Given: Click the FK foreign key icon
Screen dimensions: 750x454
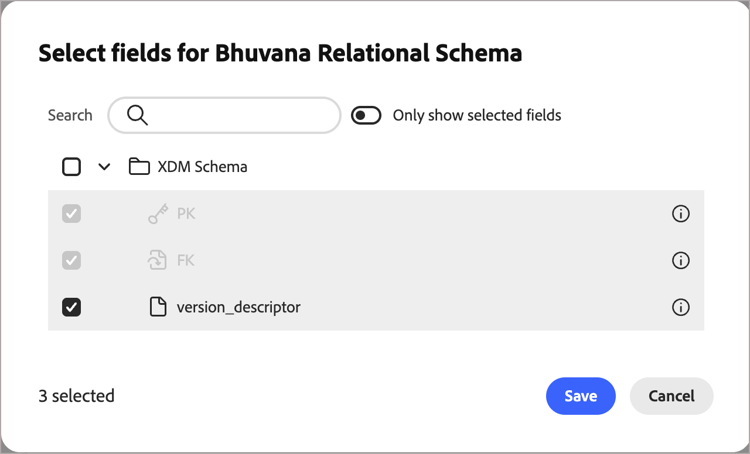Looking at the screenshot, I should click(157, 260).
